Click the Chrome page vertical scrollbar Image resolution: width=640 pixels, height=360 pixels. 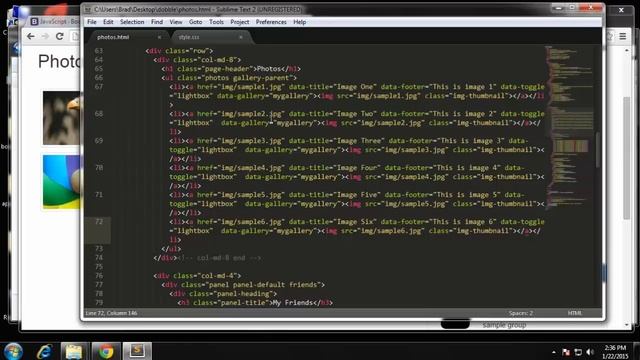627,158
